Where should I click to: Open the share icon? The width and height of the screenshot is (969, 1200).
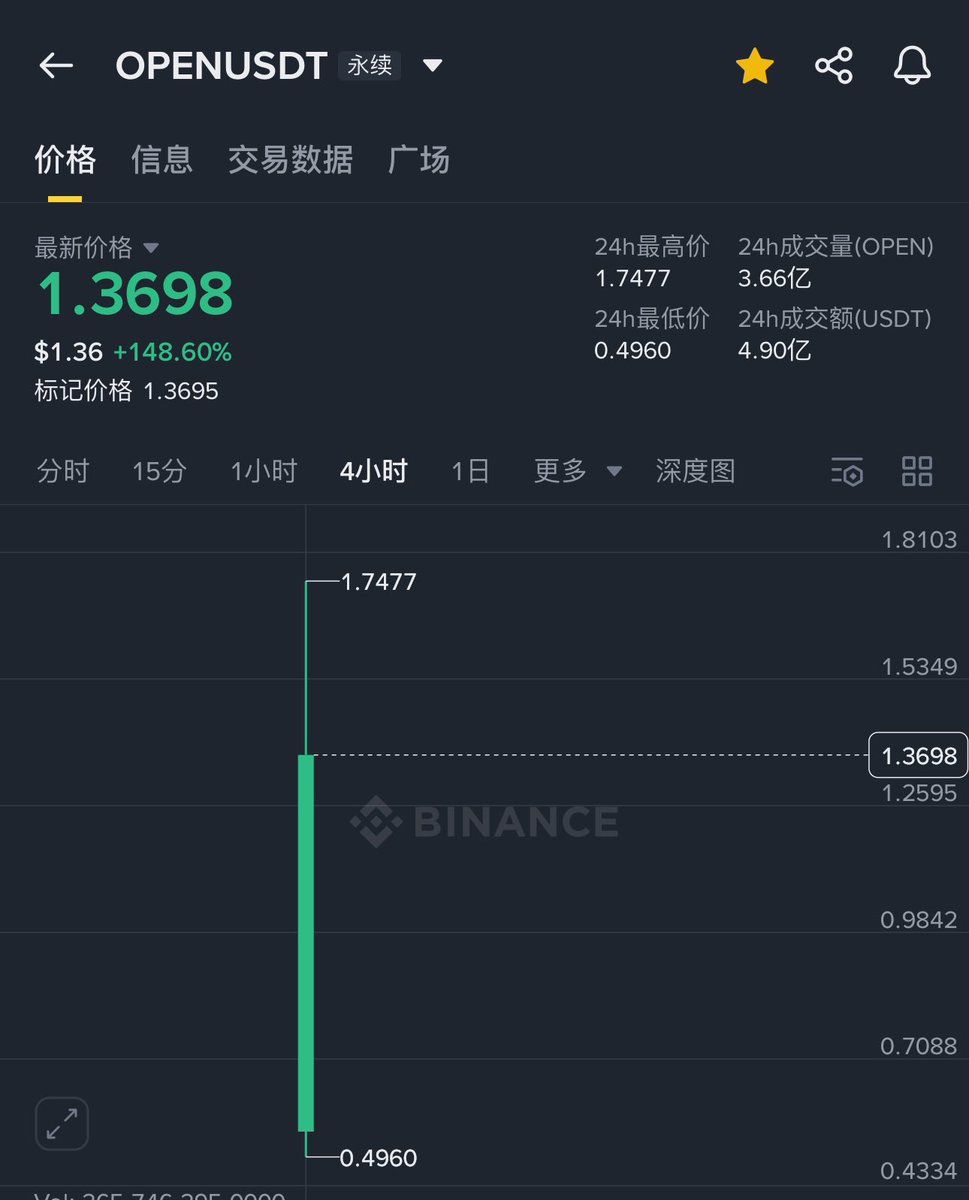pyautogui.click(x=833, y=67)
